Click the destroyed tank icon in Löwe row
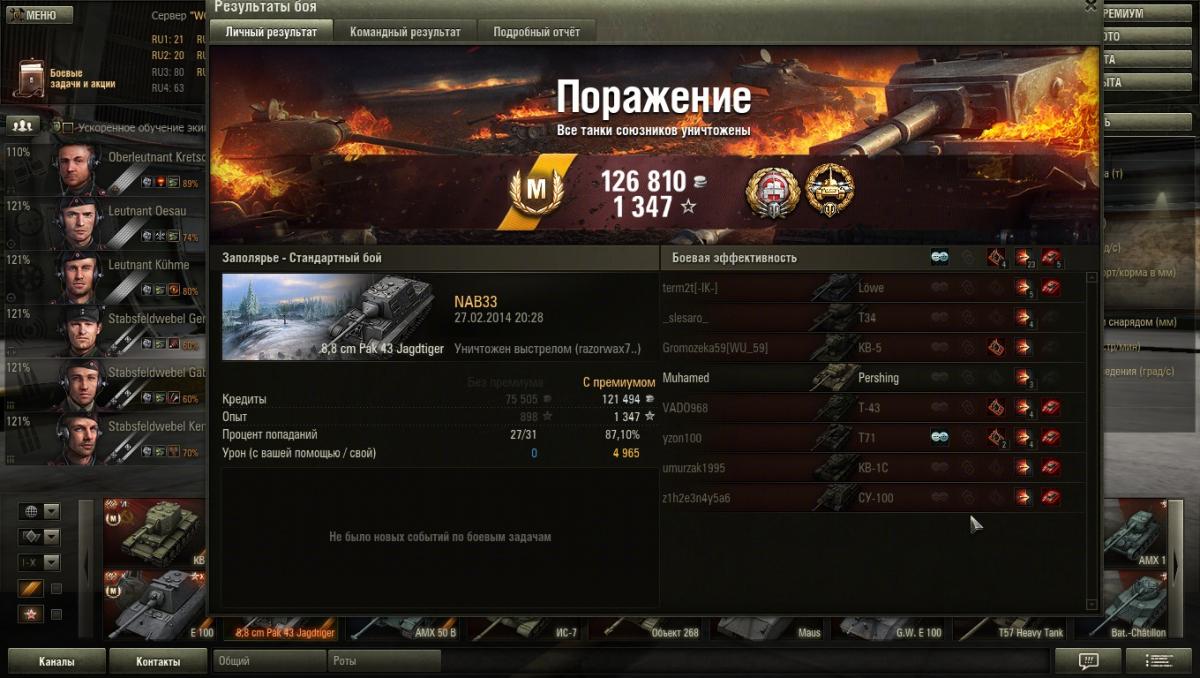The image size is (1200, 678). coord(1051,288)
